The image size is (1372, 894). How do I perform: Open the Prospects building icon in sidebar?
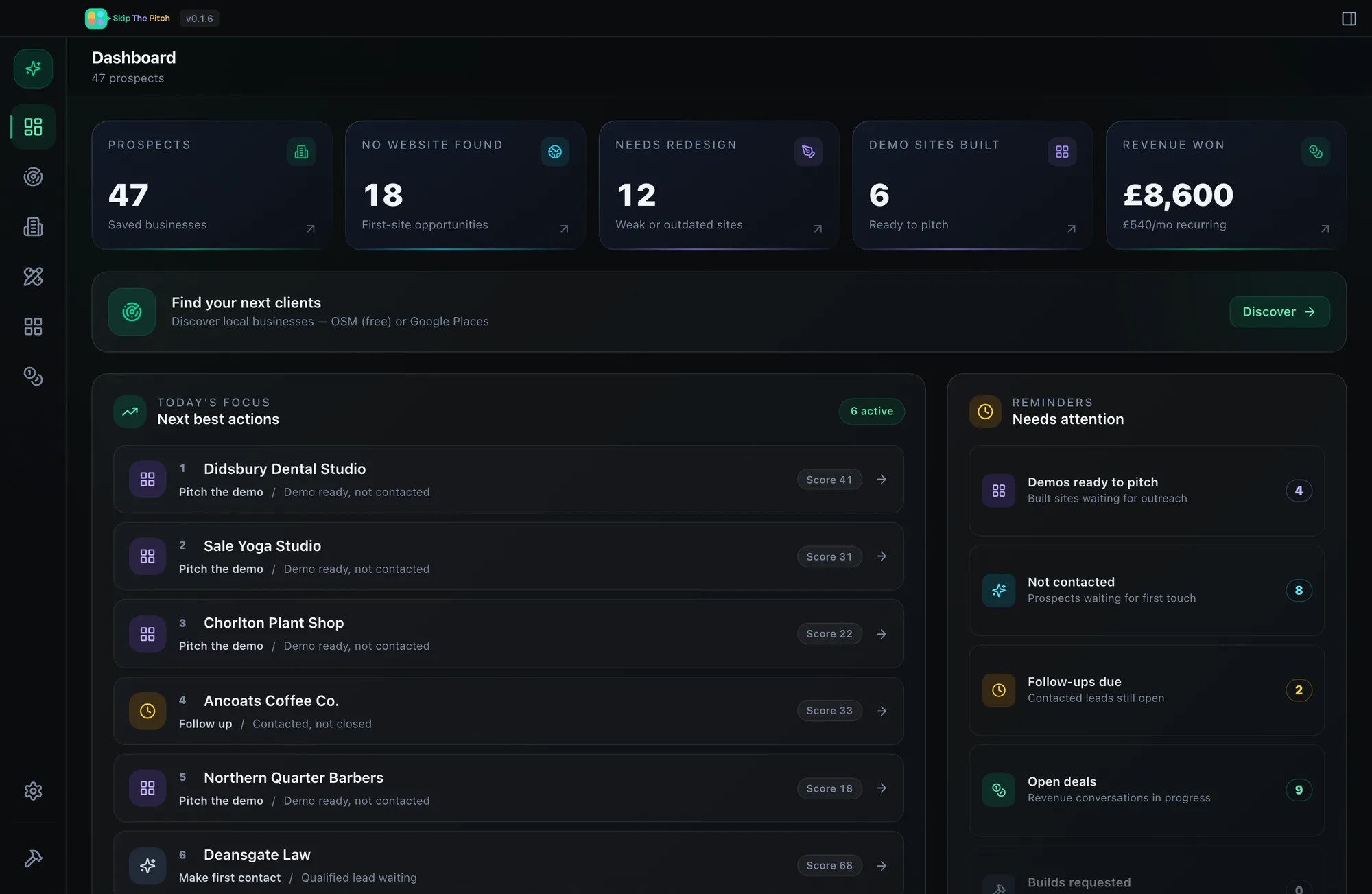click(x=33, y=227)
